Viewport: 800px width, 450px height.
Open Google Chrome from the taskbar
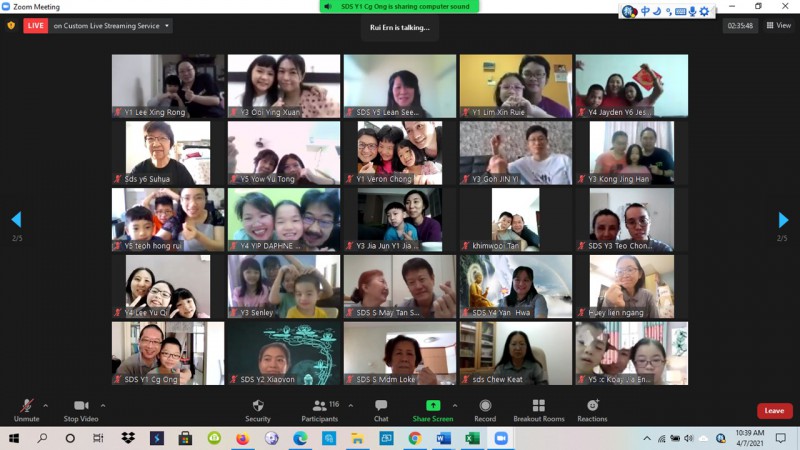tap(414, 438)
